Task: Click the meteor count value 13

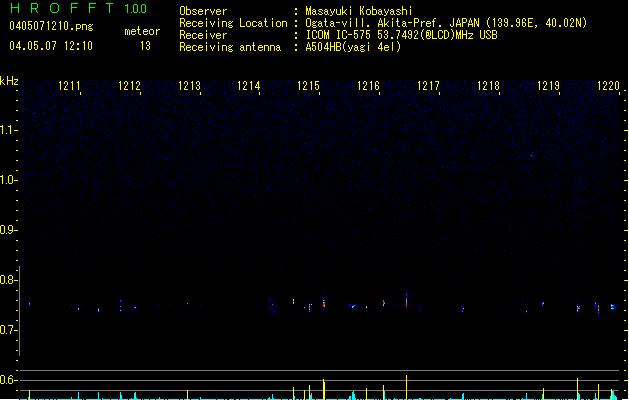Action: (145, 46)
